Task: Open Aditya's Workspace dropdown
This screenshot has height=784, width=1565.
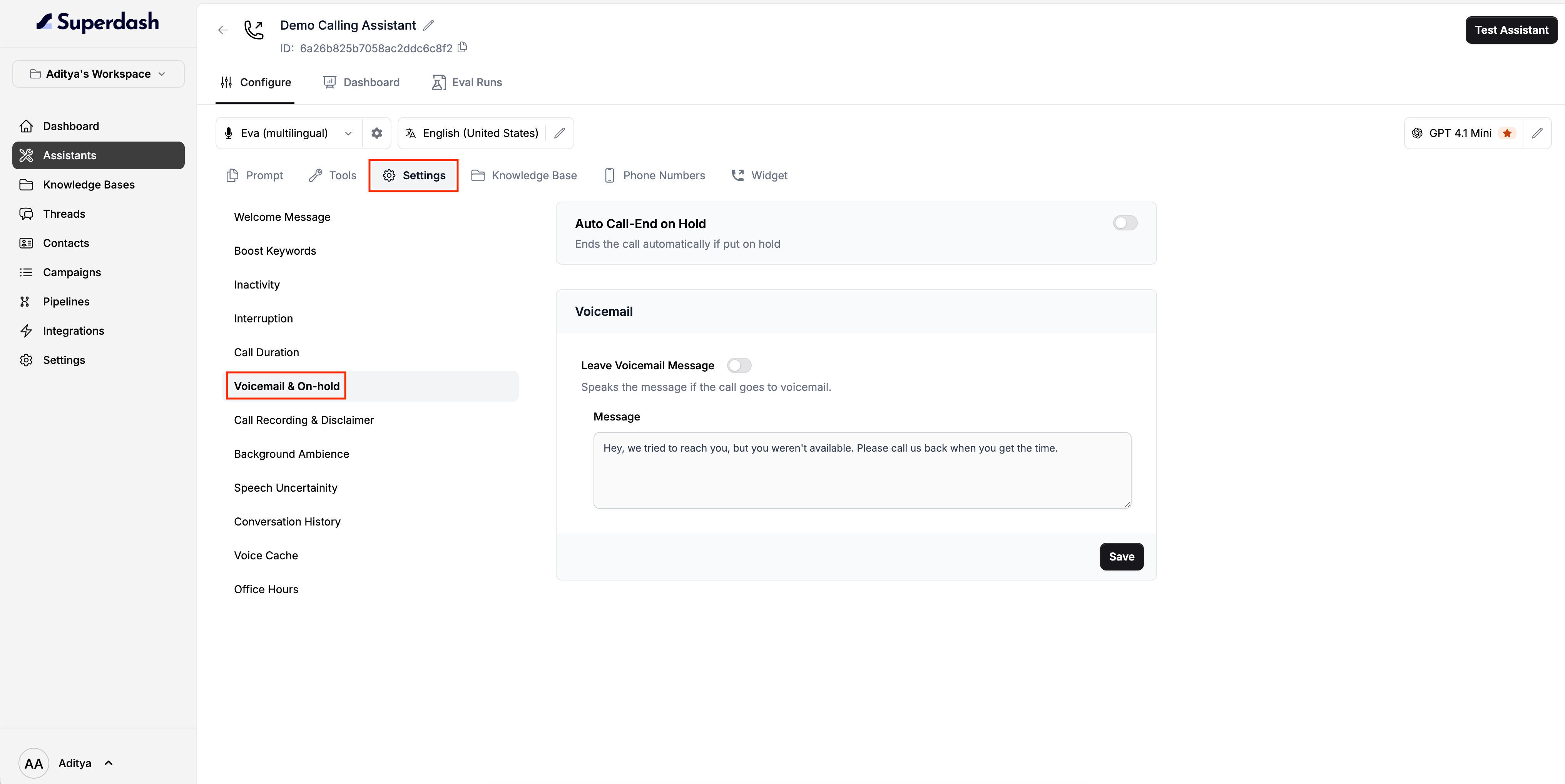Action: click(x=99, y=73)
